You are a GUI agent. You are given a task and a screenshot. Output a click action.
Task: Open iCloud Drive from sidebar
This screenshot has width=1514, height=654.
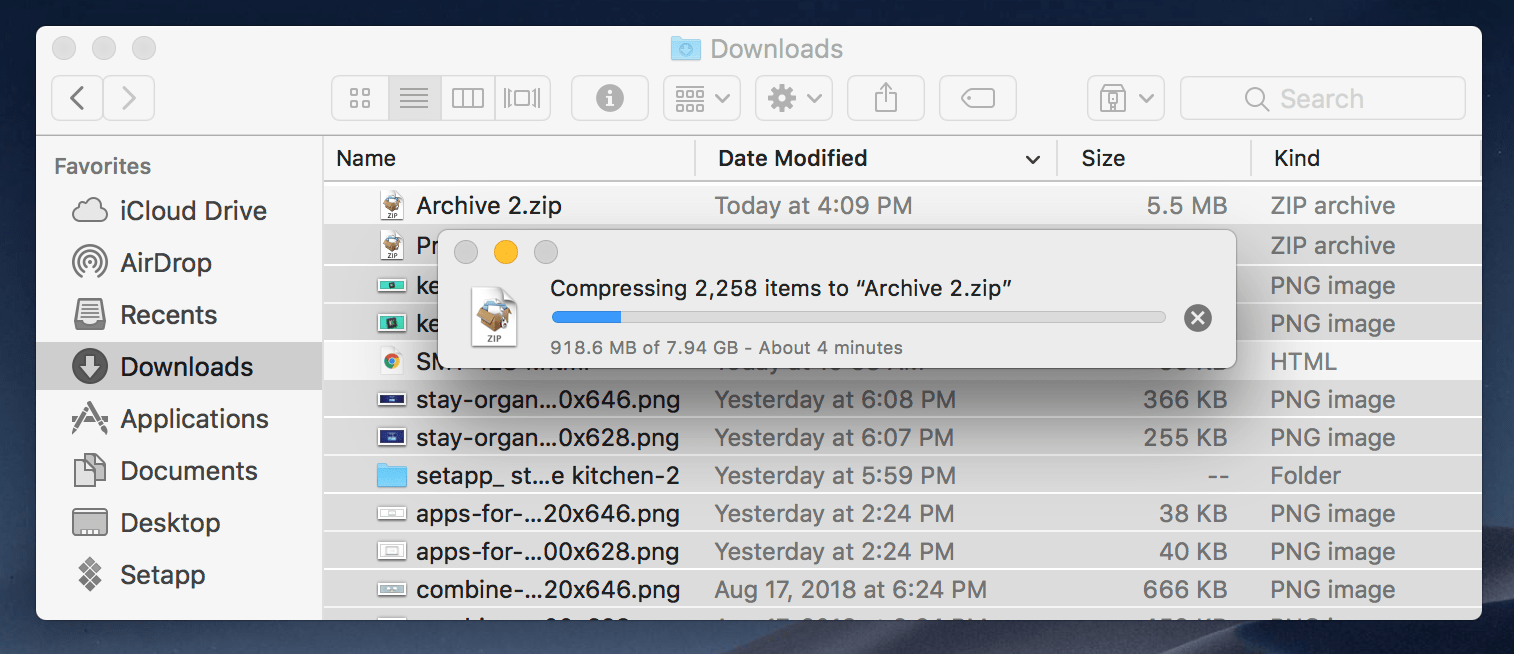point(193,210)
